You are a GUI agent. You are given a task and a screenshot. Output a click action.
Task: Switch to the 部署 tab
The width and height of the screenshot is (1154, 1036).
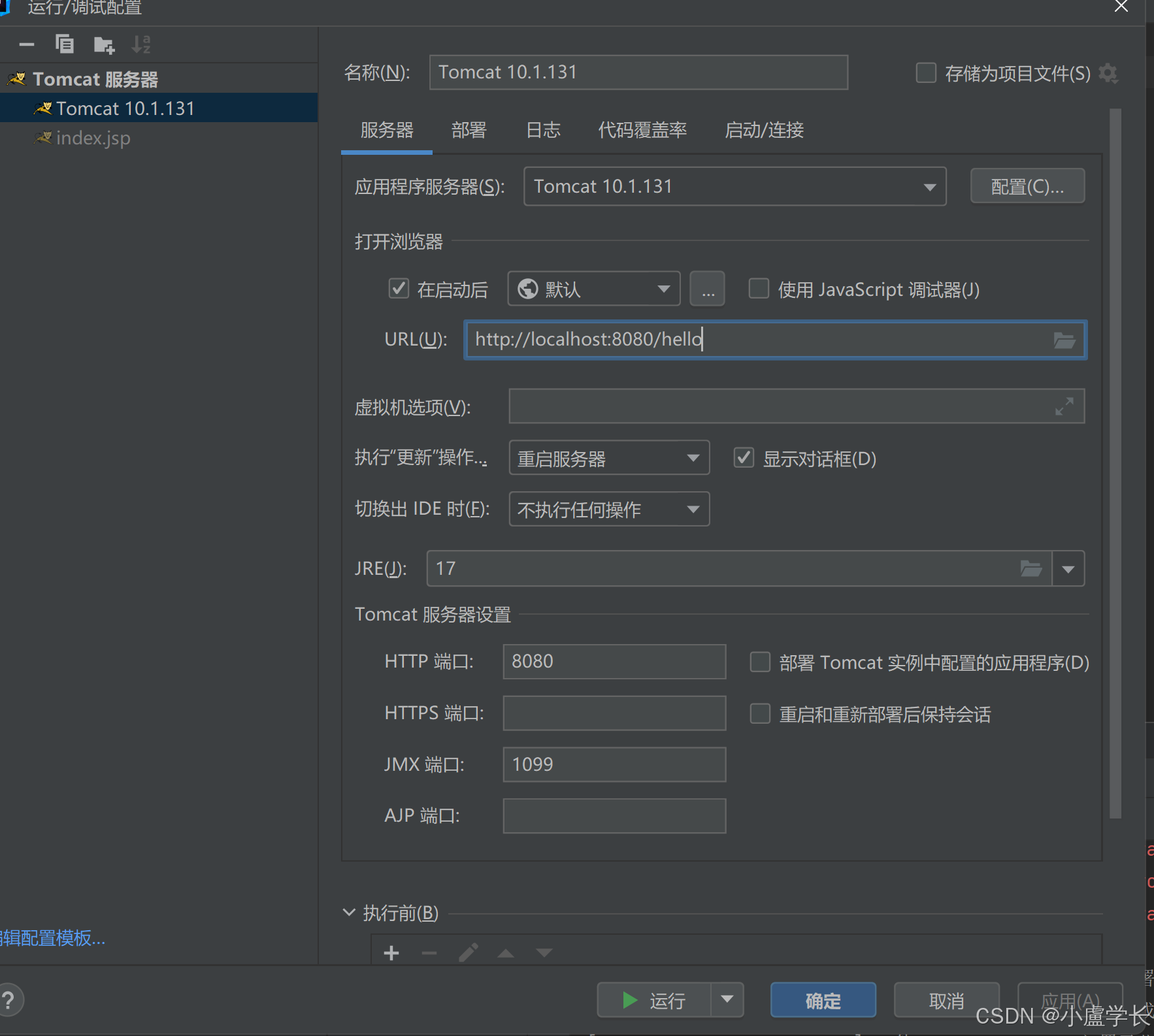click(x=469, y=131)
